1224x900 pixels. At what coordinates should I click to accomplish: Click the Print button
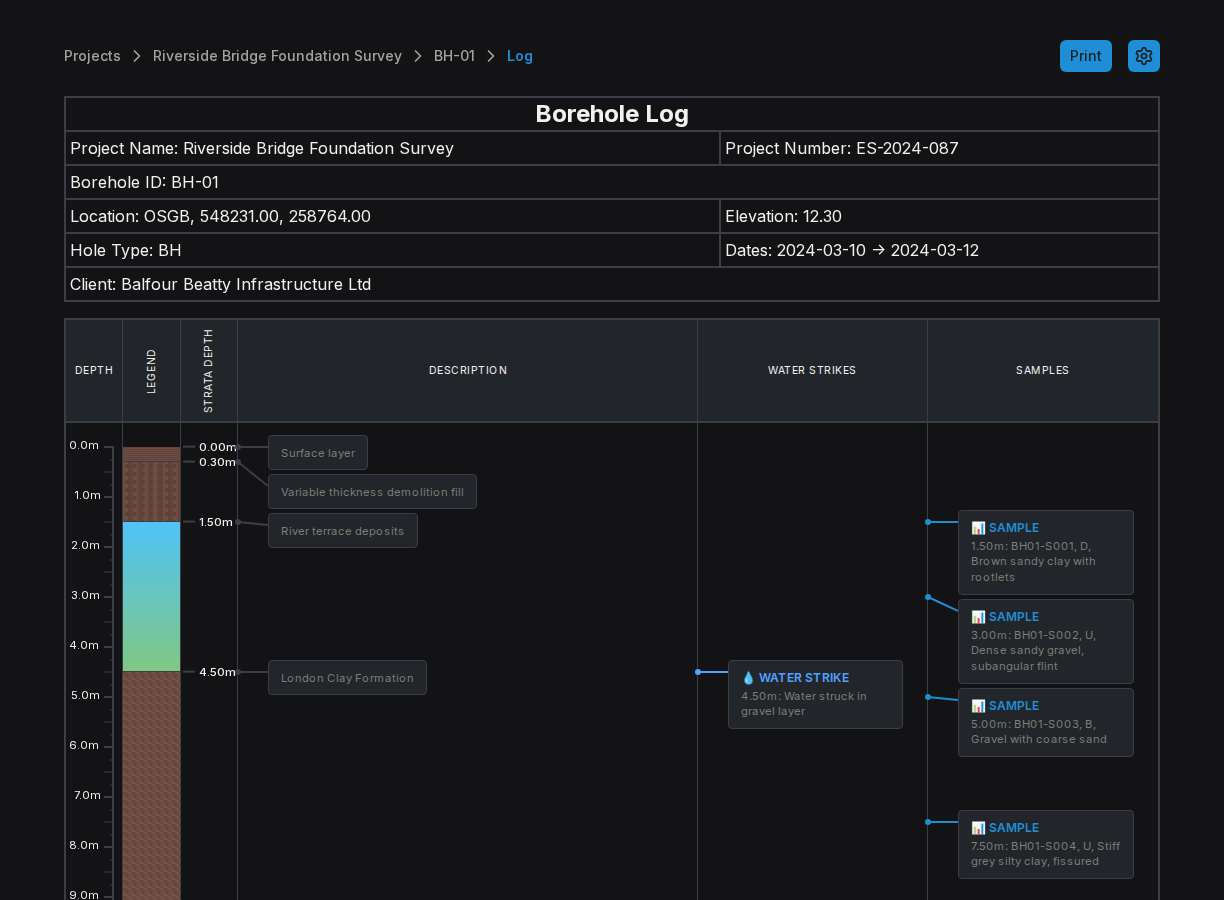click(1086, 56)
